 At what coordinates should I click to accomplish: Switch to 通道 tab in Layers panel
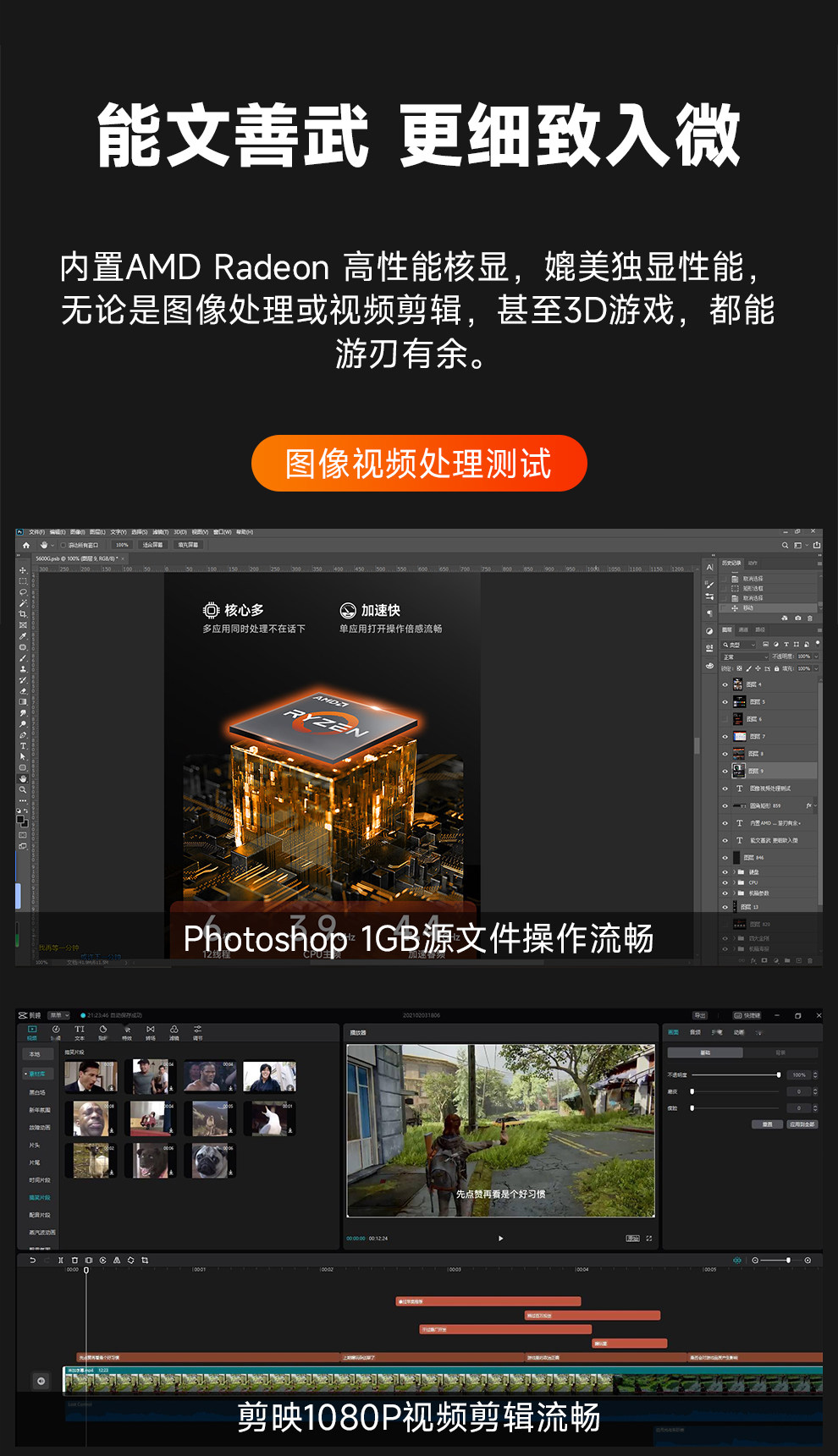[743, 629]
